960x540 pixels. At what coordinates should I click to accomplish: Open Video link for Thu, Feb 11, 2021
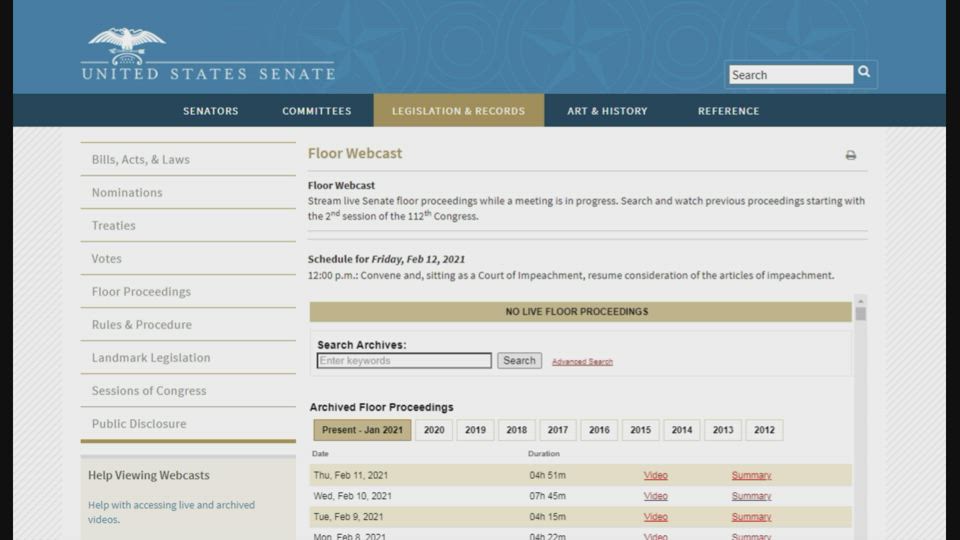click(655, 476)
